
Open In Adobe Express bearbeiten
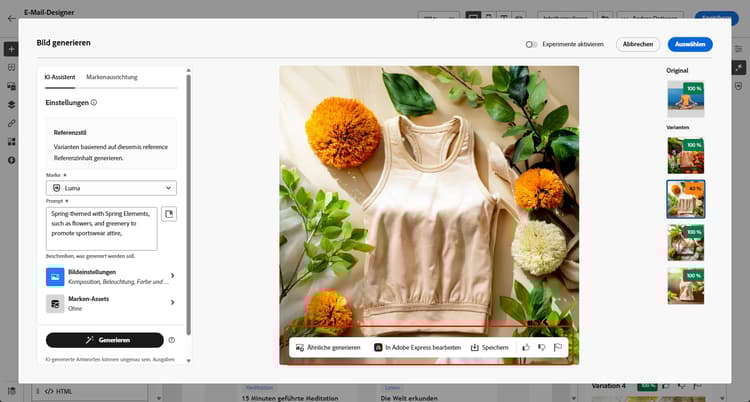[417, 347]
